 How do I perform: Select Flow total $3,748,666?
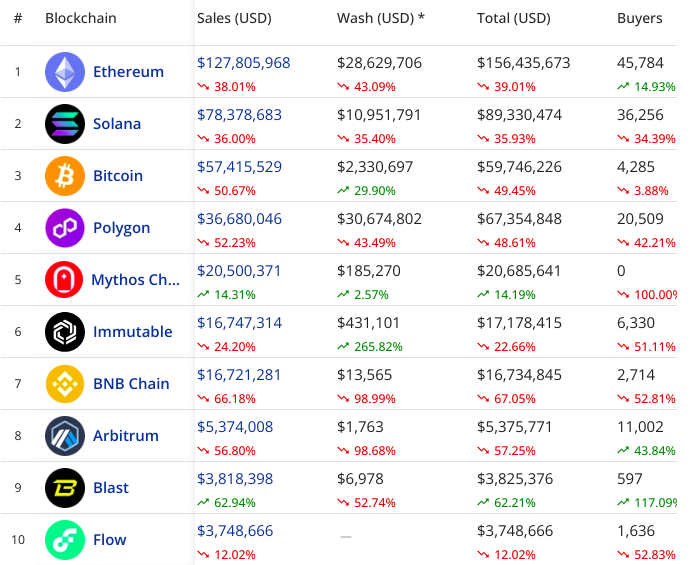515,531
